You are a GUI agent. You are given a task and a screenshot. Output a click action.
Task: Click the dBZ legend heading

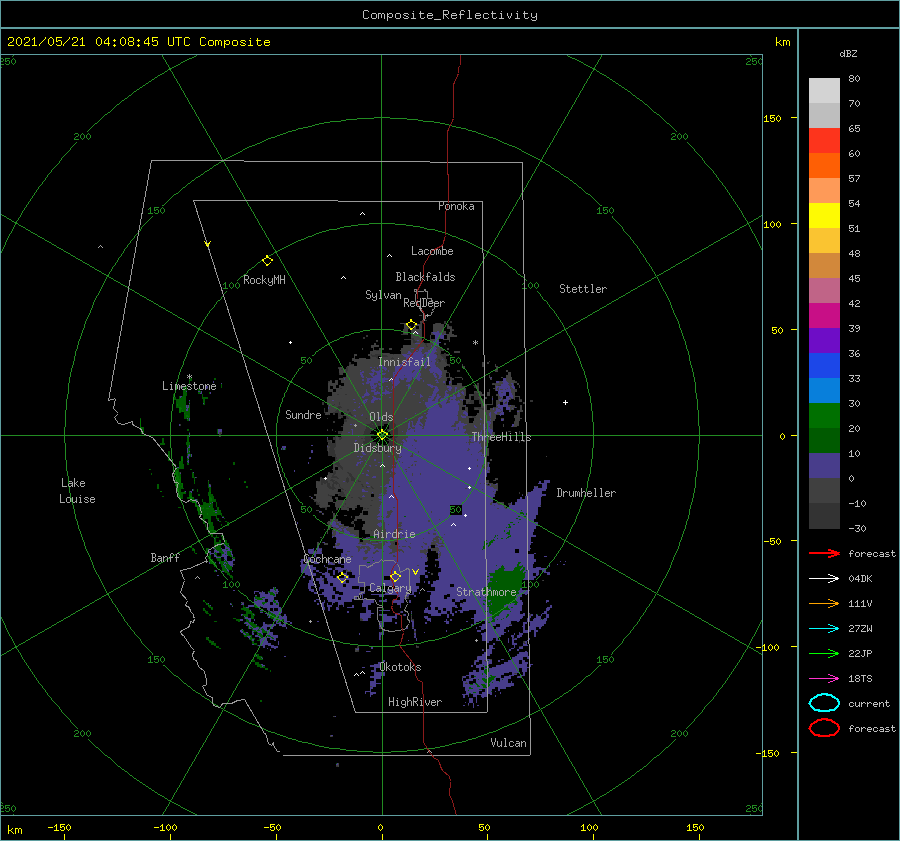tap(848, 53)
